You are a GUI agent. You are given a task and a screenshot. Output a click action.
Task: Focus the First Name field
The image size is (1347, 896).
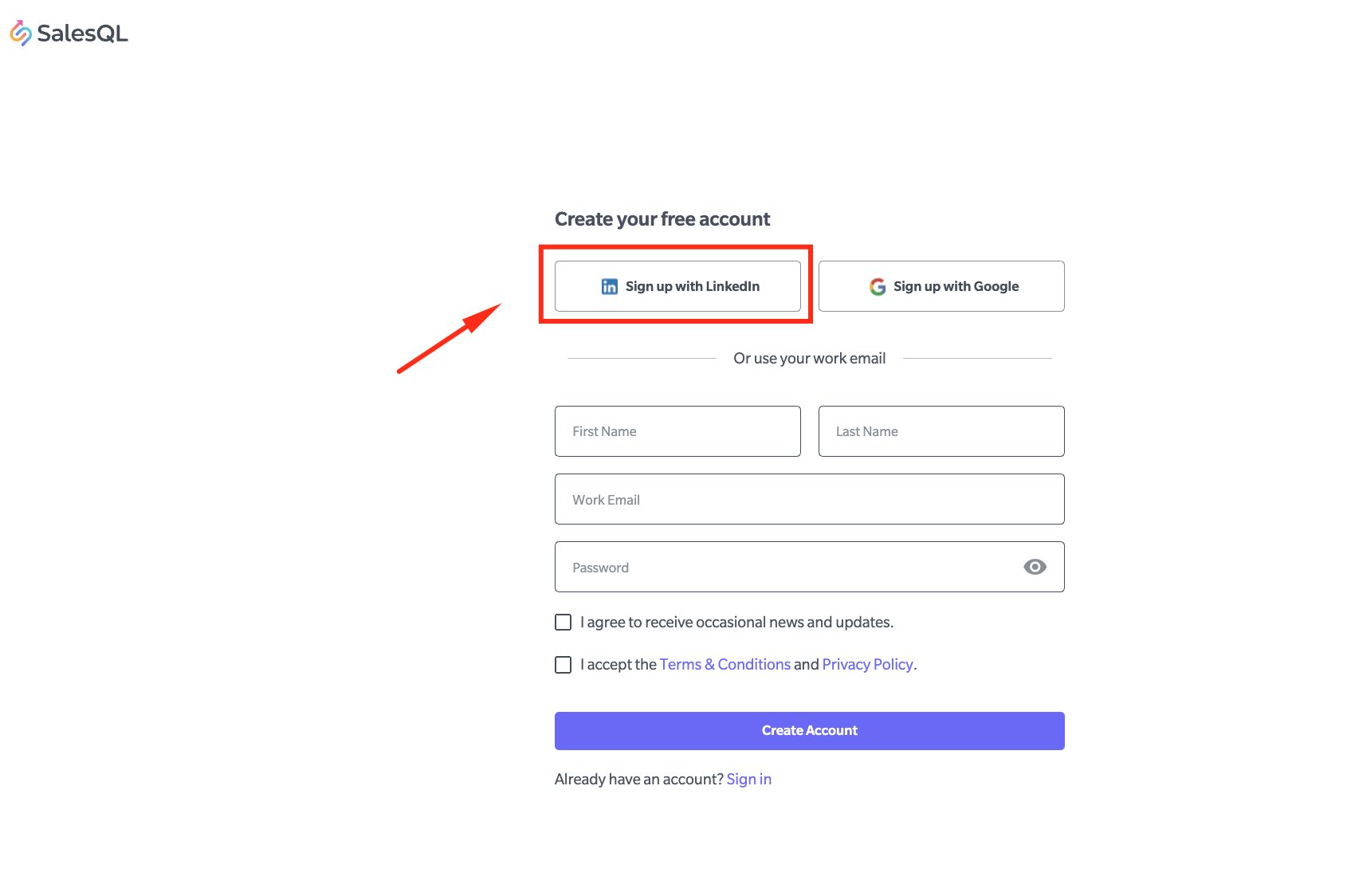click(677, 431)
